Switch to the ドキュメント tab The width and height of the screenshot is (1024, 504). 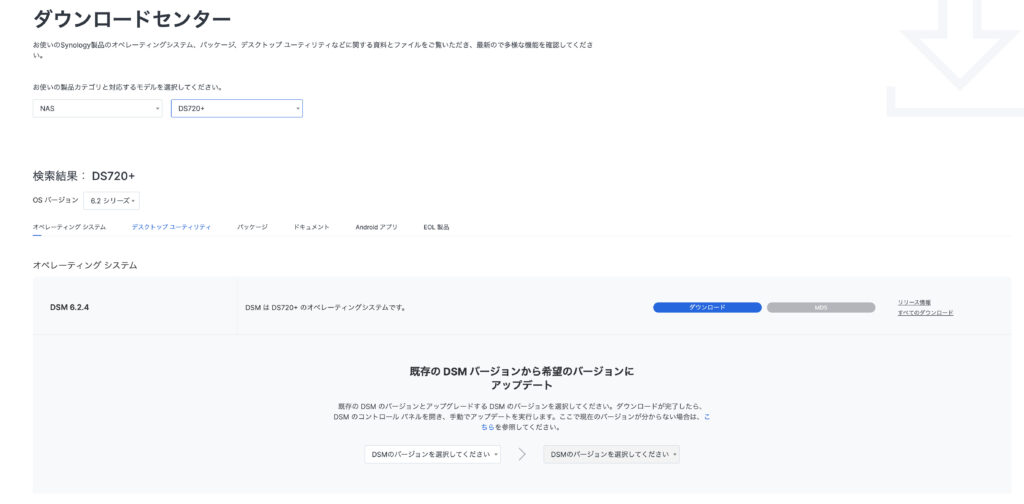pyautogui.click(x=312, y=227)
